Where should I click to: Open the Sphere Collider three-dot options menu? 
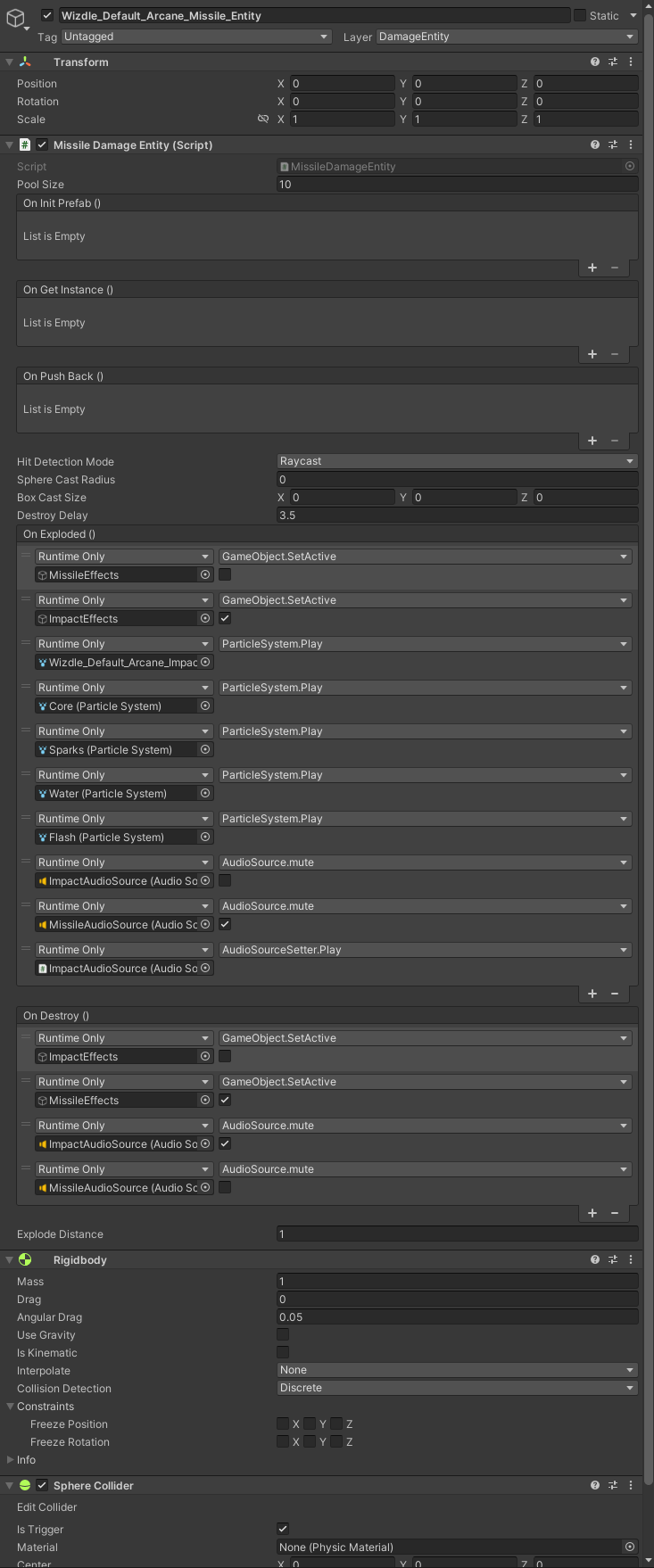[630, 1485]
